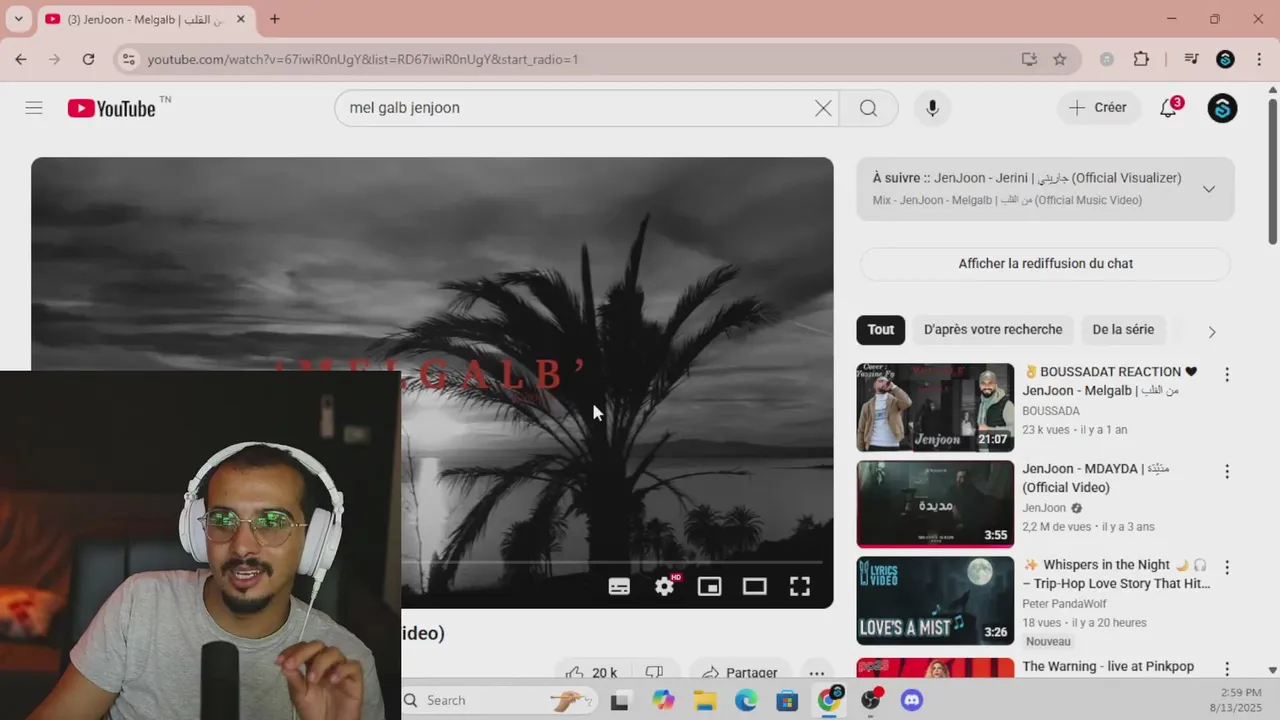Open the notifications bell
The width and height of the screenshot is (1280, 720).
click(1169, 108)
